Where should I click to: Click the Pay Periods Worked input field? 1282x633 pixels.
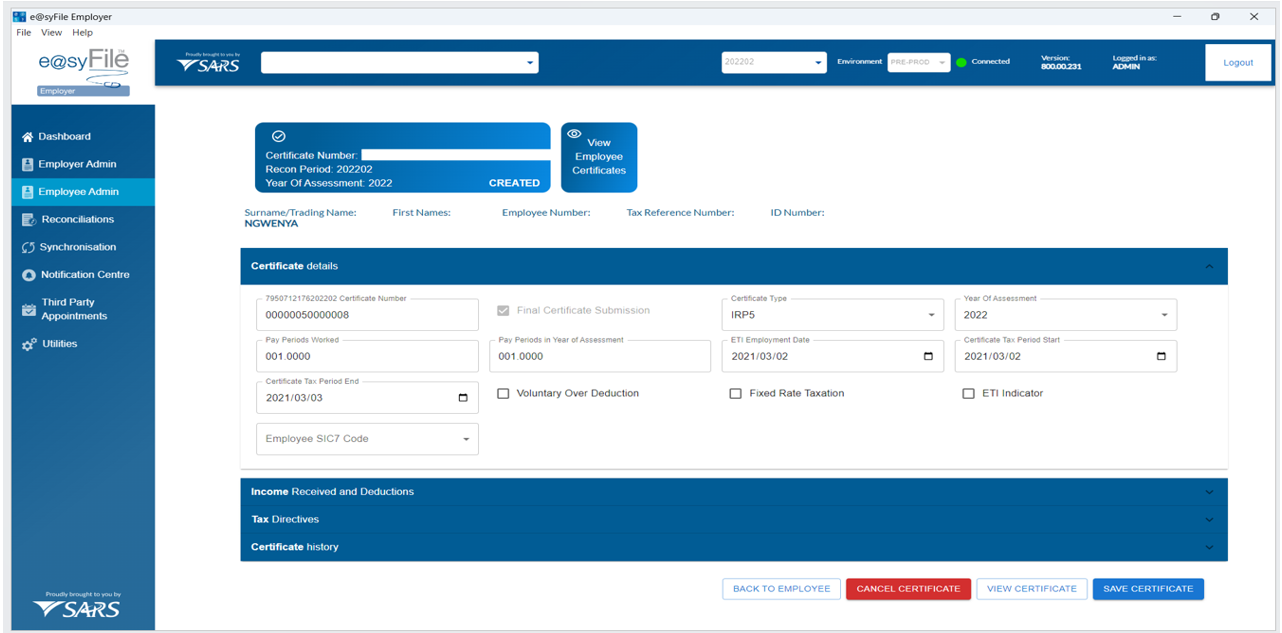click(x=367, y=357)
